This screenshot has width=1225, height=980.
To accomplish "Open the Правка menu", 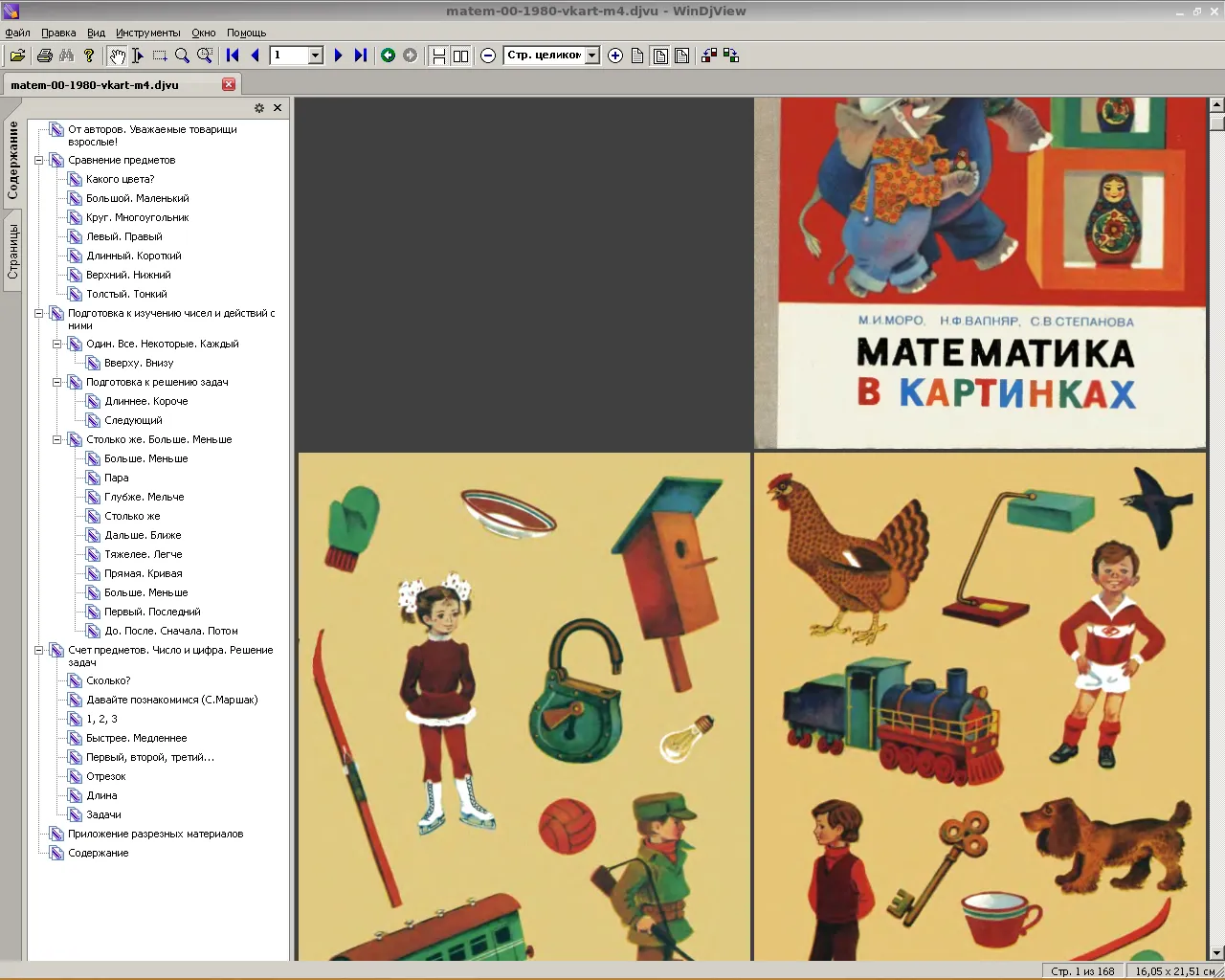I will (x=58, y=33).
